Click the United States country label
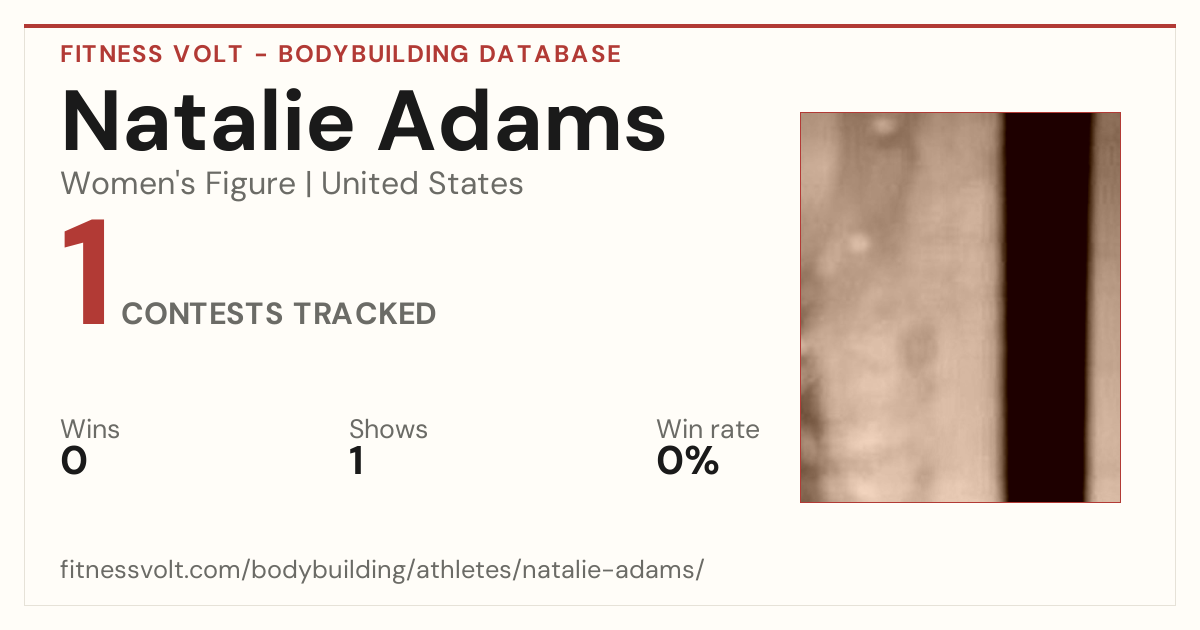The height and width of the screenshot is (630, 1200). click(422, 184)
